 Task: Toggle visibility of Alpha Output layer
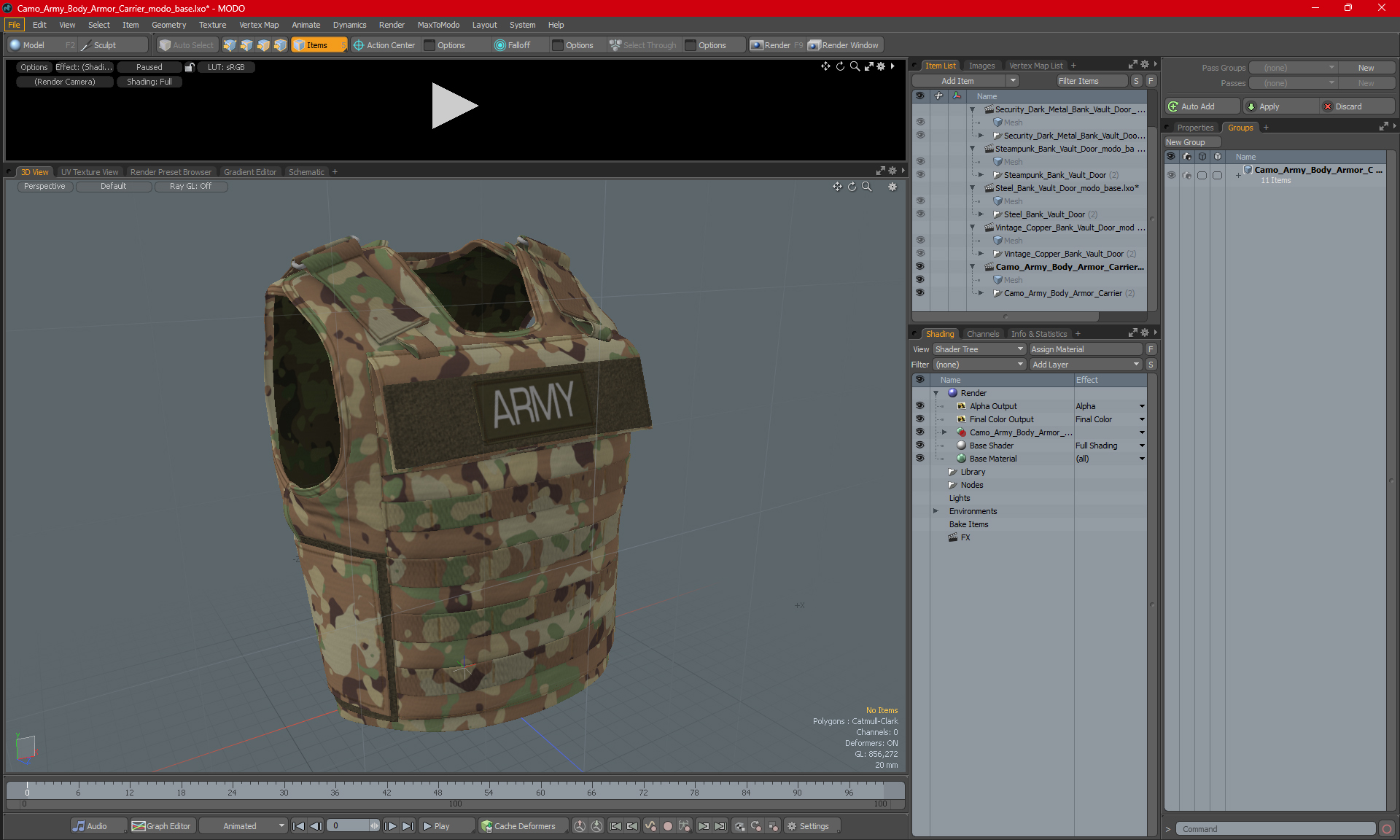coord(920,406)
